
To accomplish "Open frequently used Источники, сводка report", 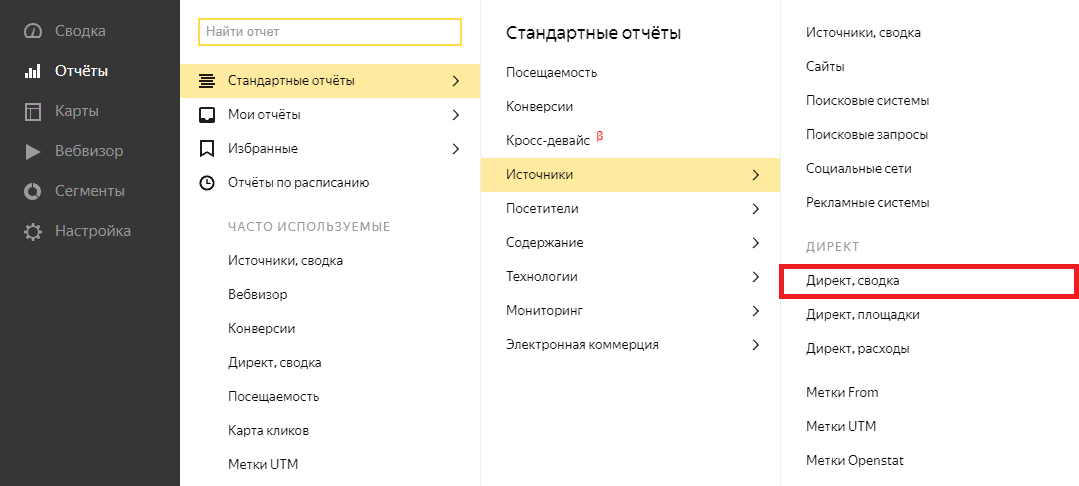I will (x=286, y=261).
